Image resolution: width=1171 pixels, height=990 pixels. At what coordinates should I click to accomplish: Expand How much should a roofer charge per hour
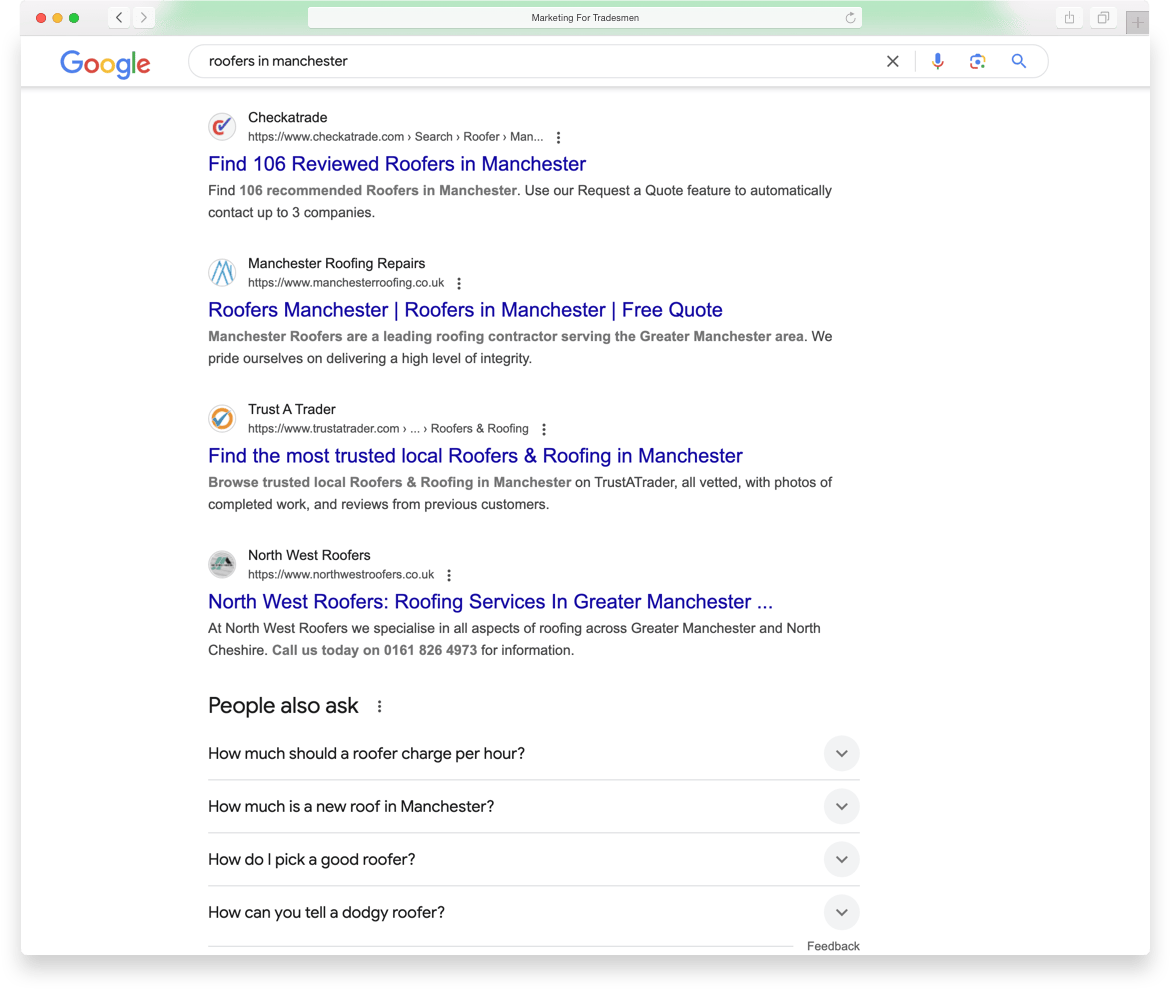(x=534, y=753)
